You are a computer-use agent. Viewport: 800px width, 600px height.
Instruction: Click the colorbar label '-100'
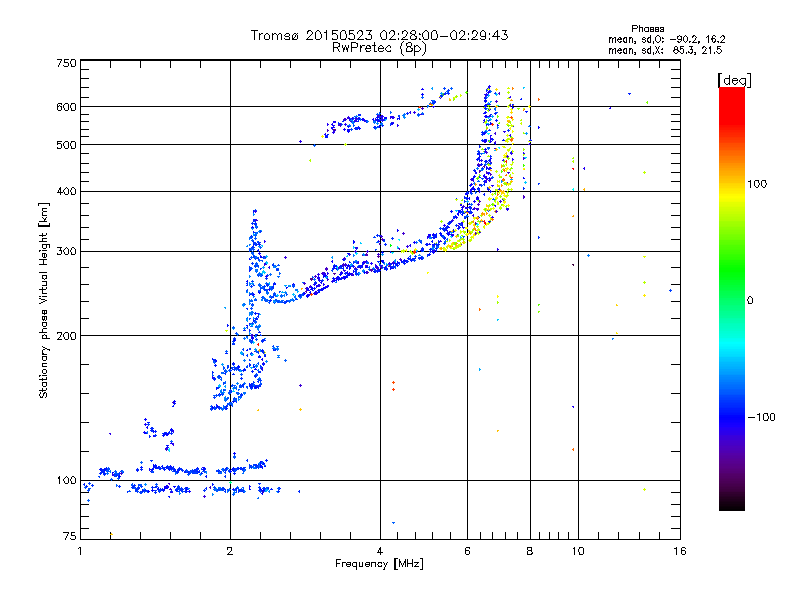coord(761,417)
